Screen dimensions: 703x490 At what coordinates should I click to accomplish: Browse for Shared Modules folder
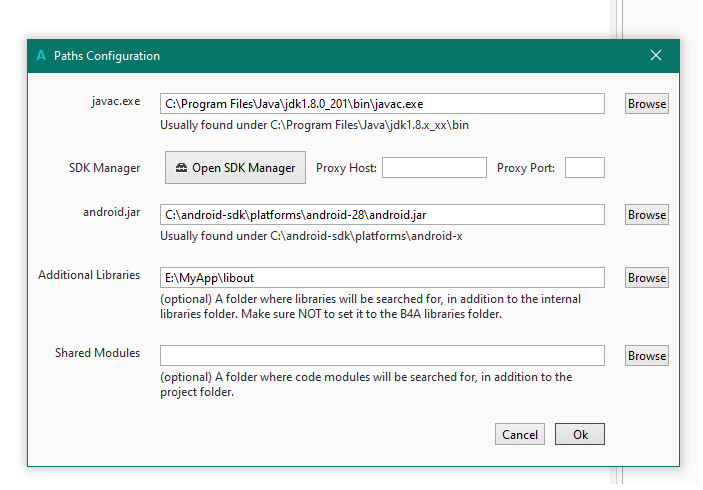[647, 355]
